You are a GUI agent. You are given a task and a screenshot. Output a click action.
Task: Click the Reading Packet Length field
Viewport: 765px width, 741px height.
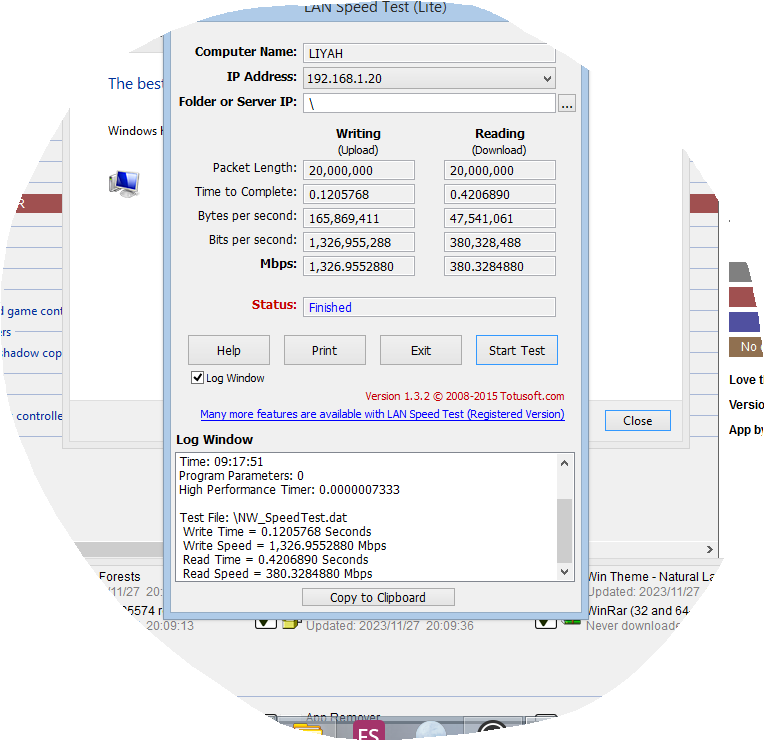pyautogui.click(x=500, y=170)
